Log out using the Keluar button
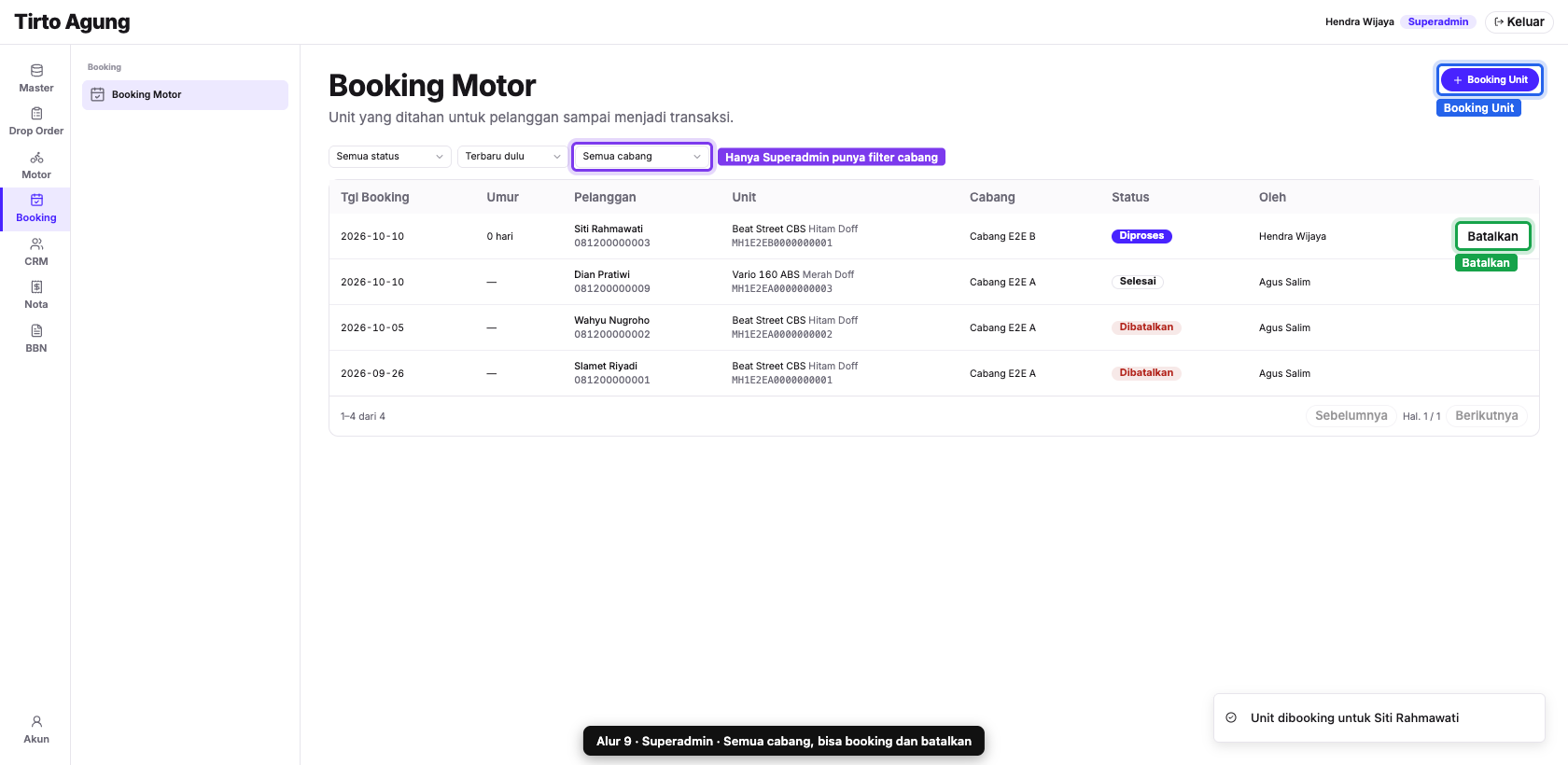The width and height of the screenshot is (1568, 765). coord(1519,21)
